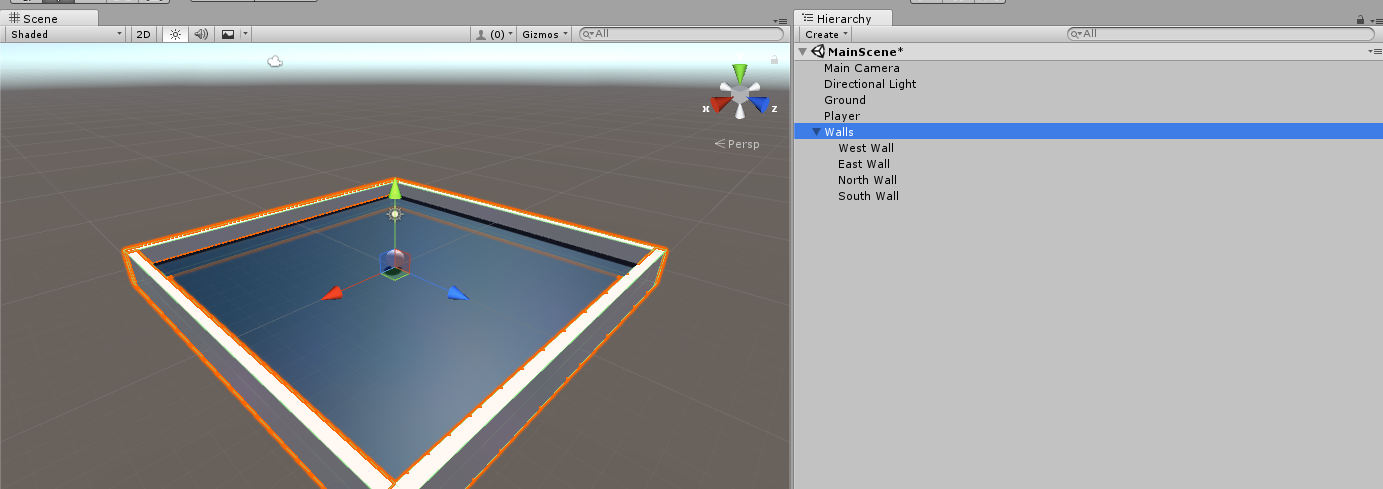1383x489 pixels.
Task: Select Directional Light in Hierarchy
Action: tap(869, 84)
